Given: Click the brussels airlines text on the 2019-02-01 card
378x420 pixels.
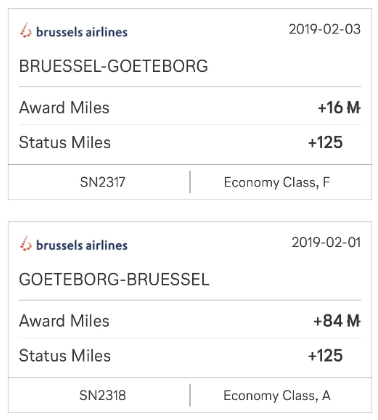Looking at the screenshot, I should point(82,245).
